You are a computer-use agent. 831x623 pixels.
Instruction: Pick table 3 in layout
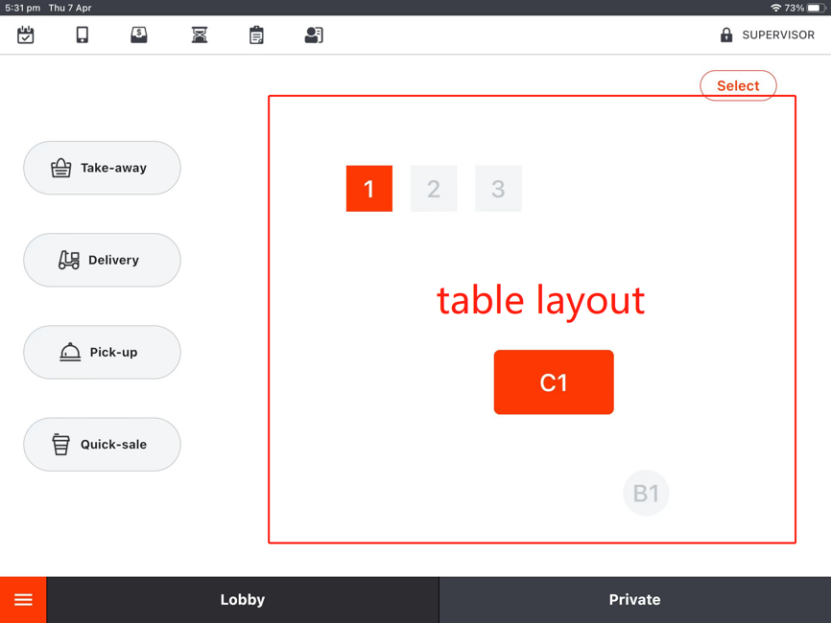(498, 189)
